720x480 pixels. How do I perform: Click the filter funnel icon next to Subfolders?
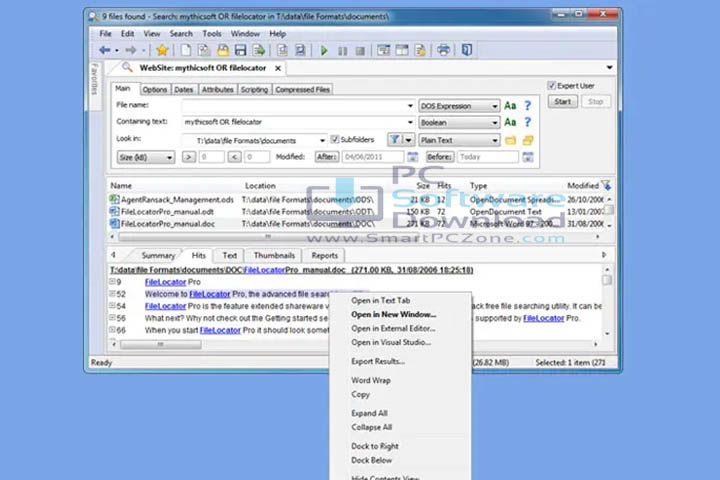(395, 140)
